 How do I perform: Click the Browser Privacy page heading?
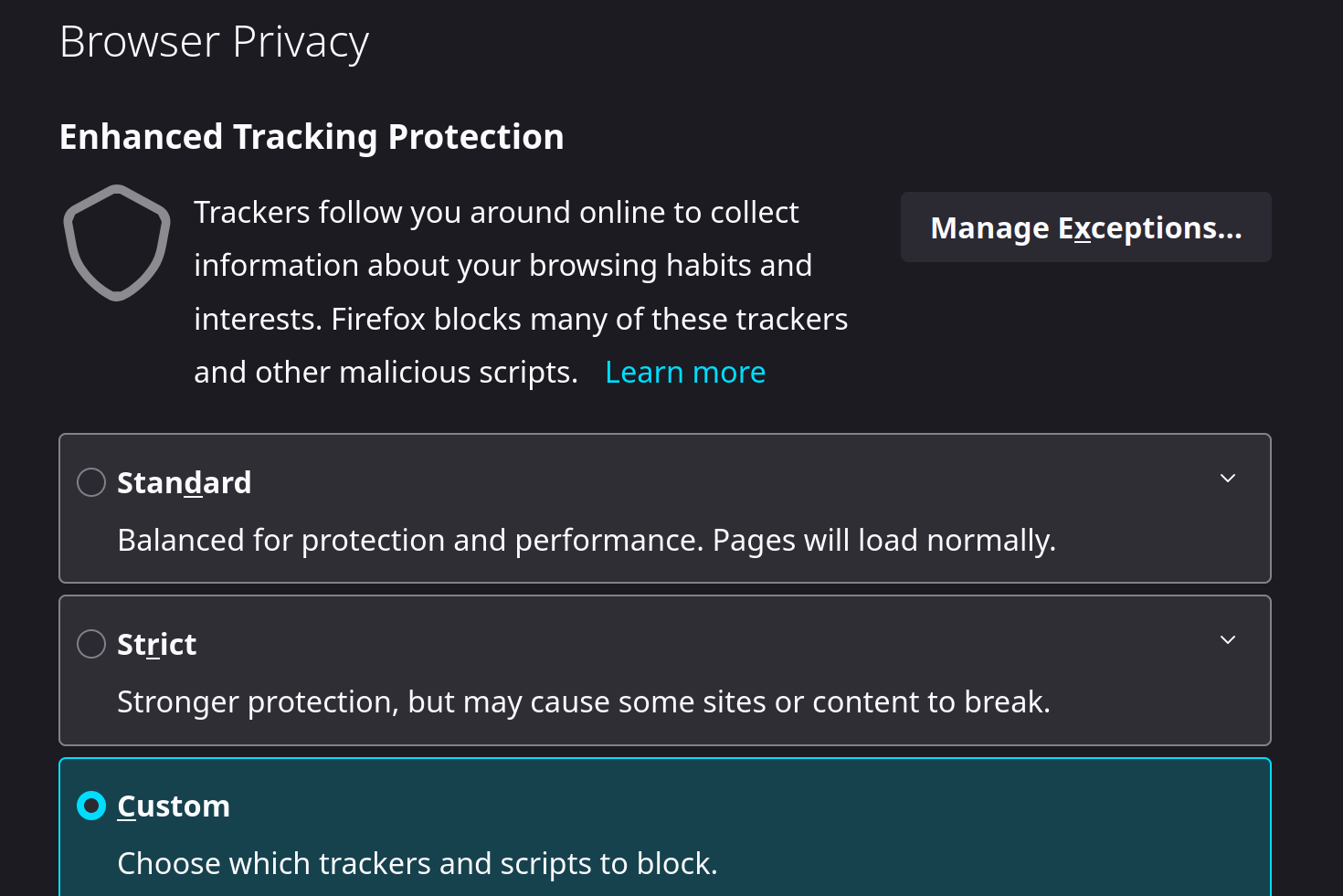pos(214,42)
